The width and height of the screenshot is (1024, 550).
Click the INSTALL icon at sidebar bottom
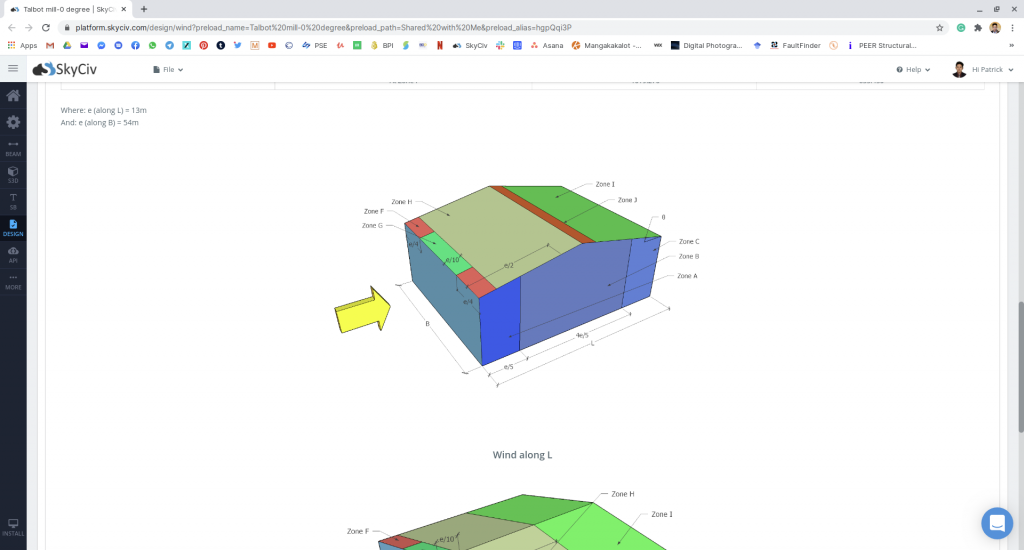[x=13, y=527]
